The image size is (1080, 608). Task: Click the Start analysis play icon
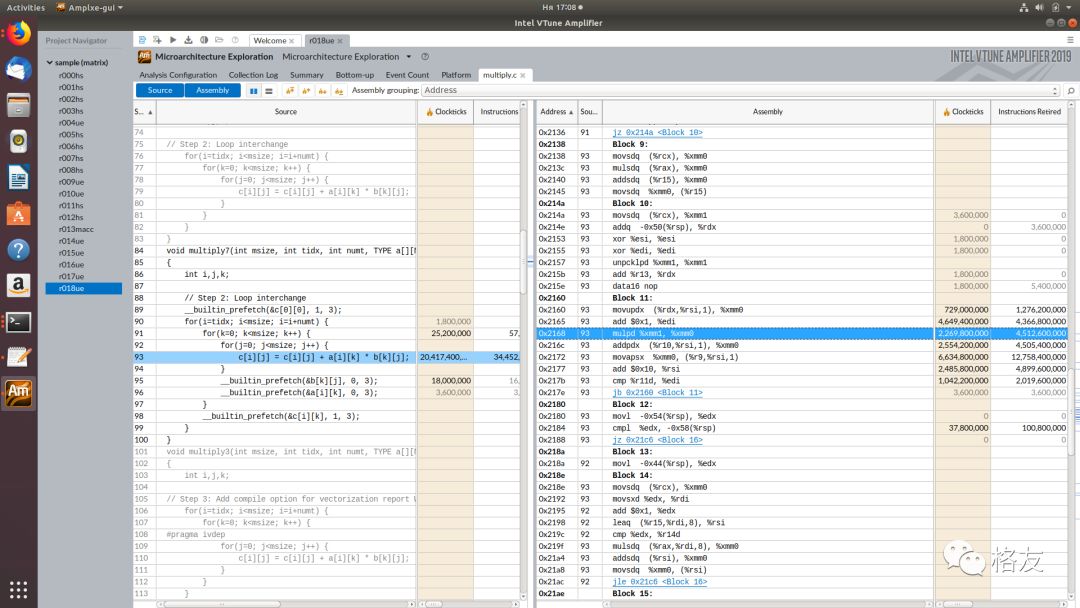(173, 40)
